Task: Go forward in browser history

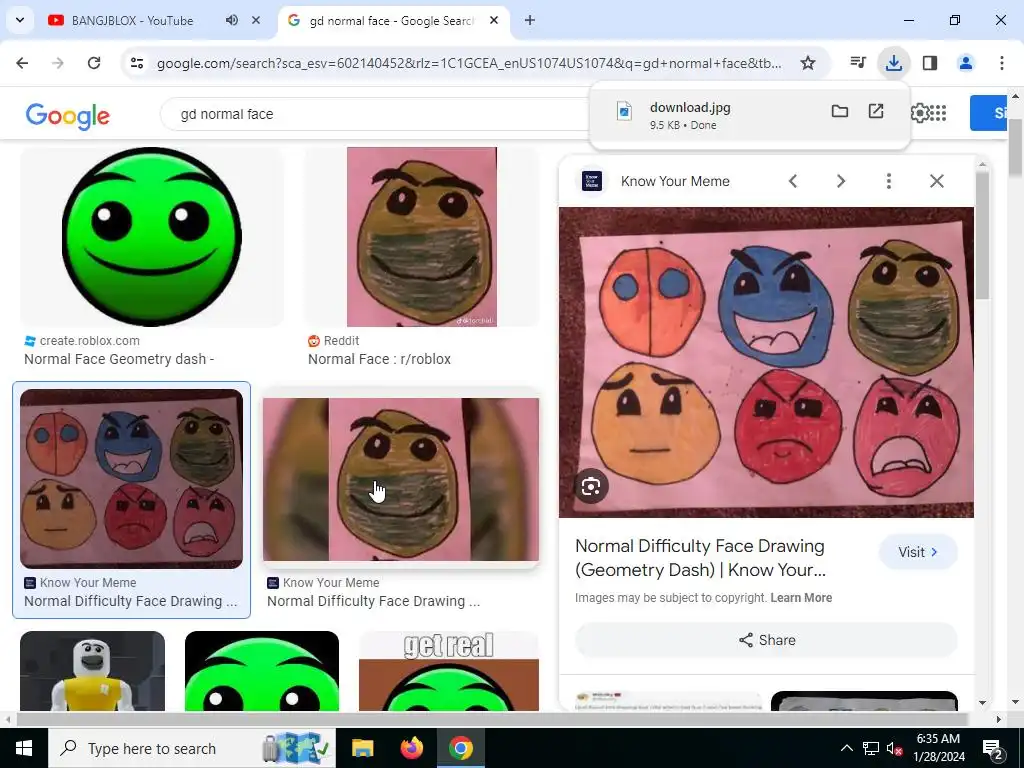Action: tap(58, 63)
